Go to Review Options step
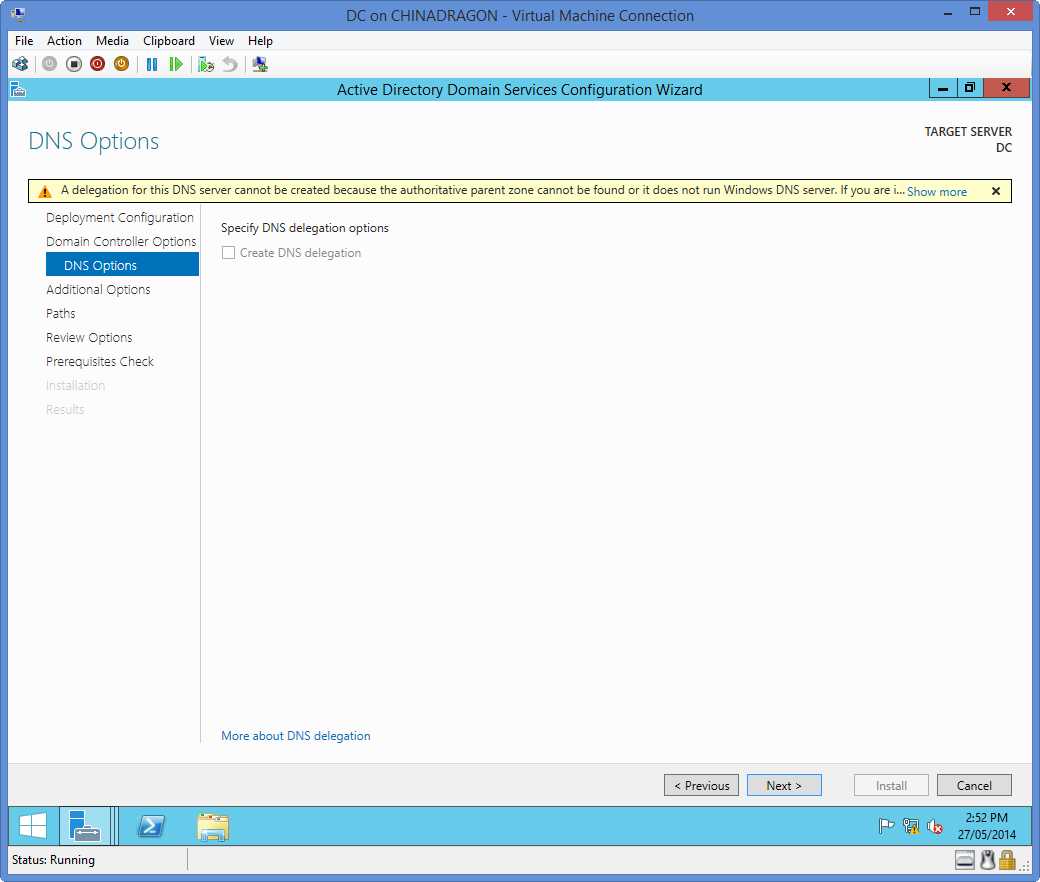Image resolution: width=1040 pixels, height=882 pixels. point(89,338)
